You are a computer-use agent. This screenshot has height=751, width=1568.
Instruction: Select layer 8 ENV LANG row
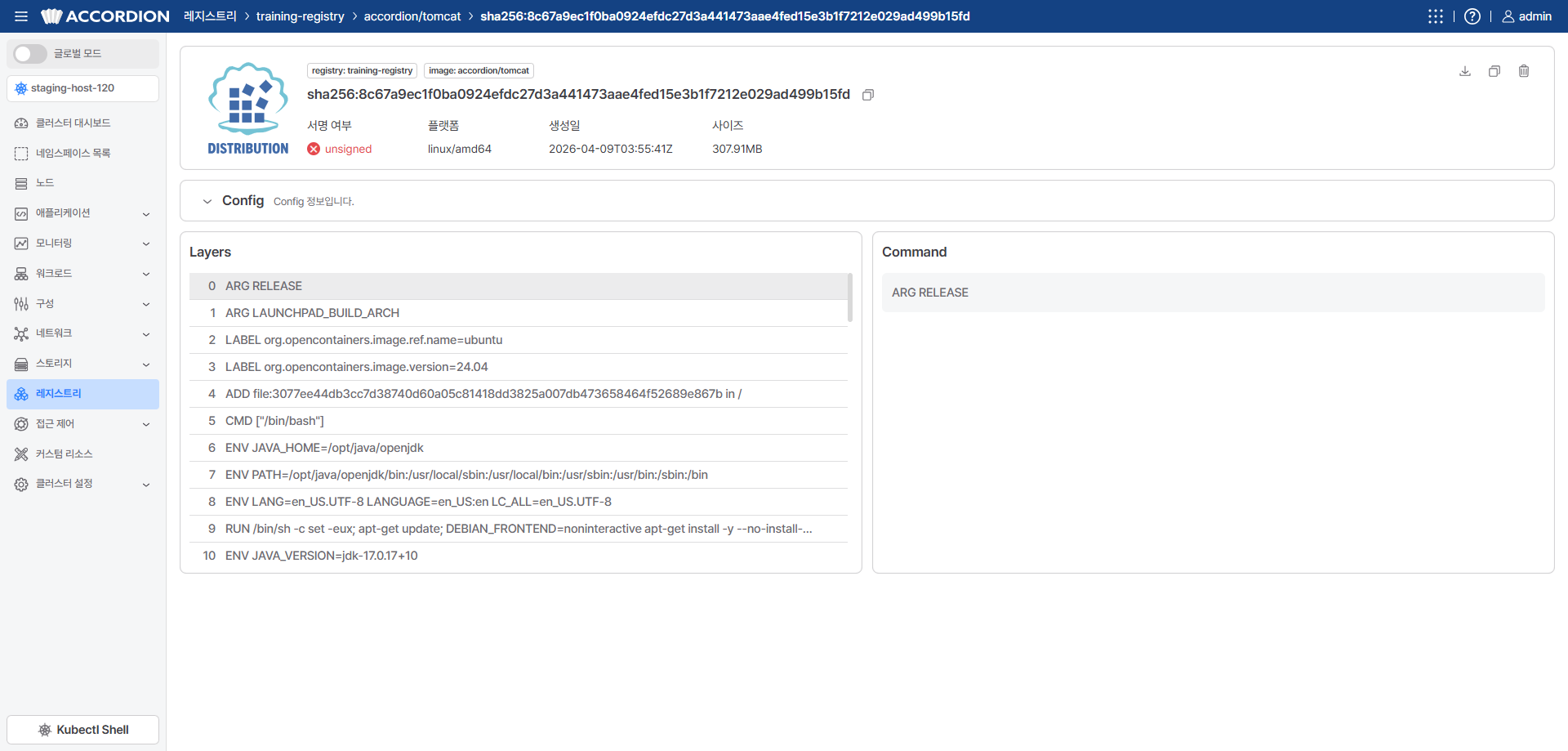click(519, 502)
